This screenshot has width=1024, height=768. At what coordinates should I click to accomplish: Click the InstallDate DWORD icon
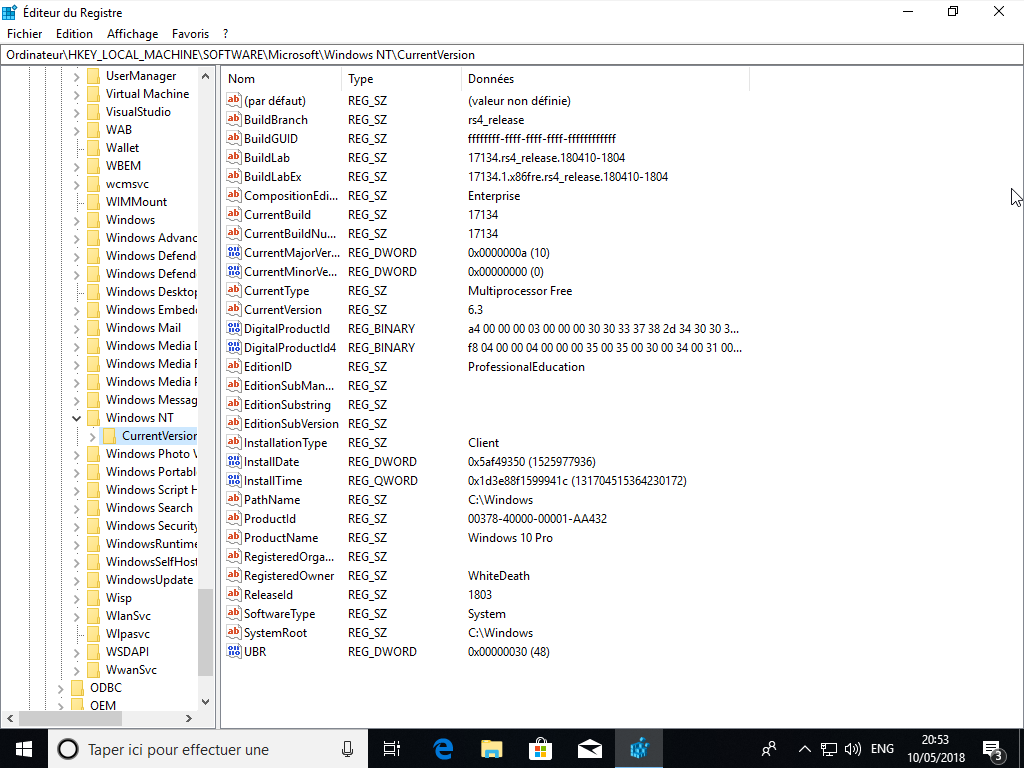[x=234, y=461]
